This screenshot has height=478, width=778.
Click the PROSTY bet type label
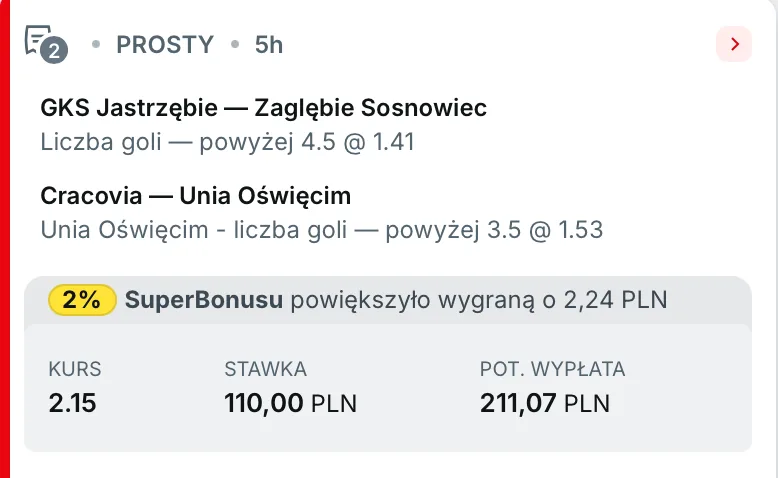point(165,45)
